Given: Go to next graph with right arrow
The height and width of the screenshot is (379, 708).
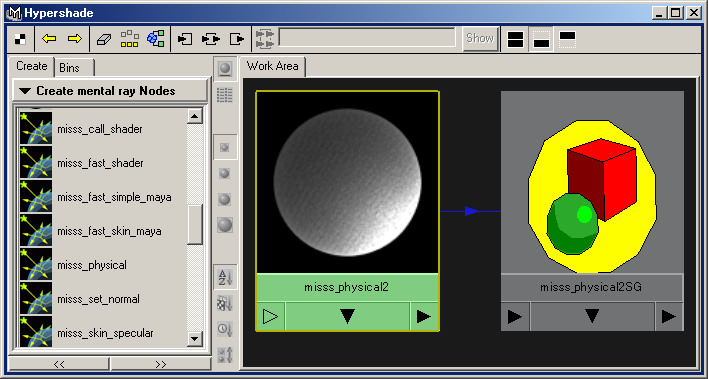Looking at the screenshot, I should pos(75,39).
